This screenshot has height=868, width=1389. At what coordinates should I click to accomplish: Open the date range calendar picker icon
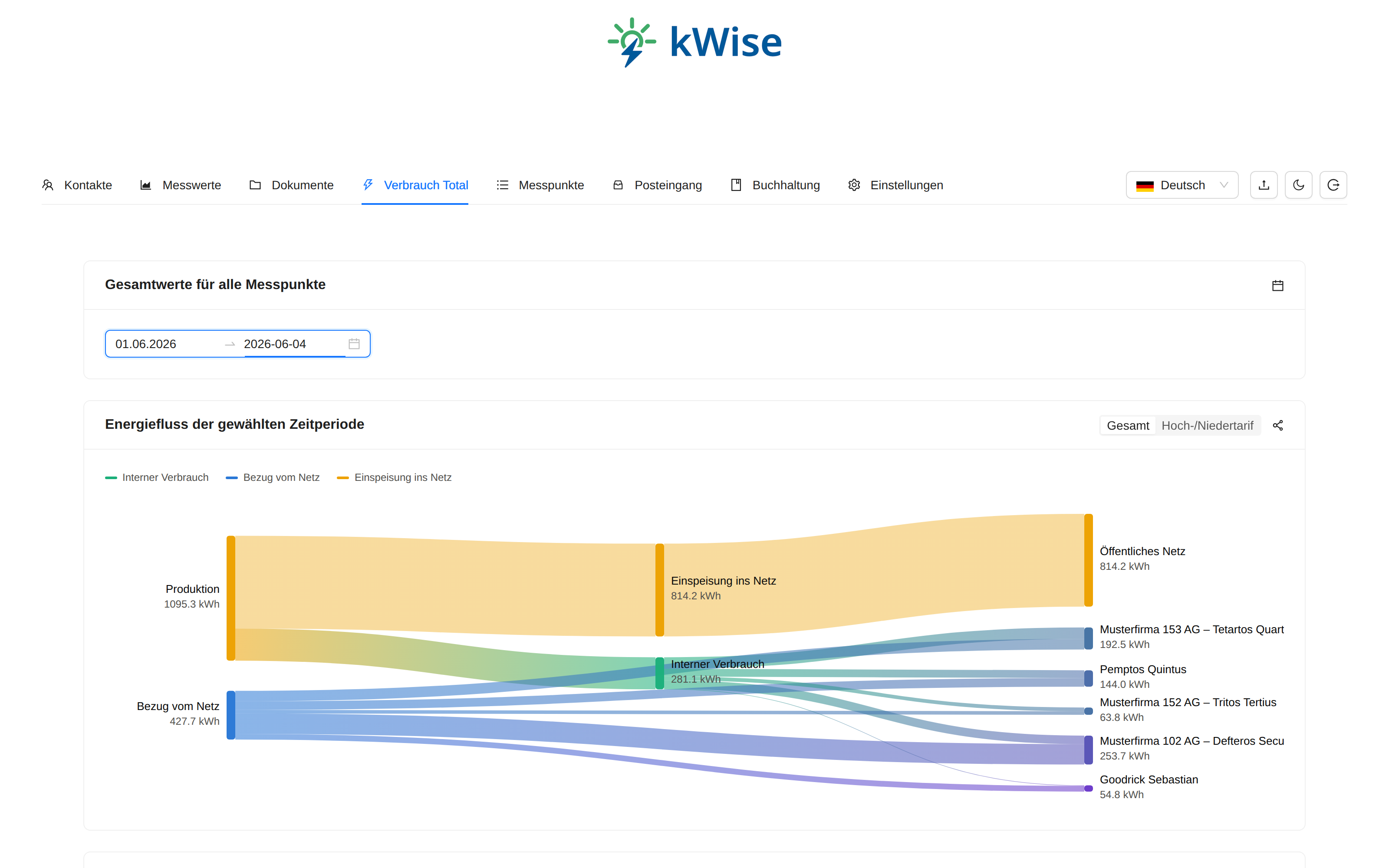tap(354, 344)
